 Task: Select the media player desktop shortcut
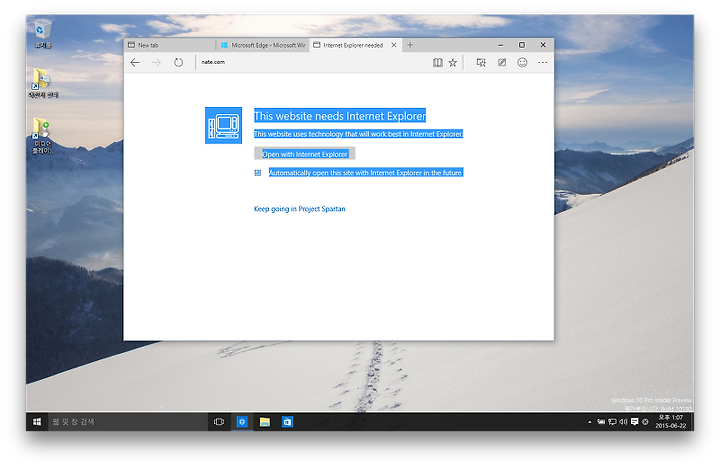[x=42, y=136]
